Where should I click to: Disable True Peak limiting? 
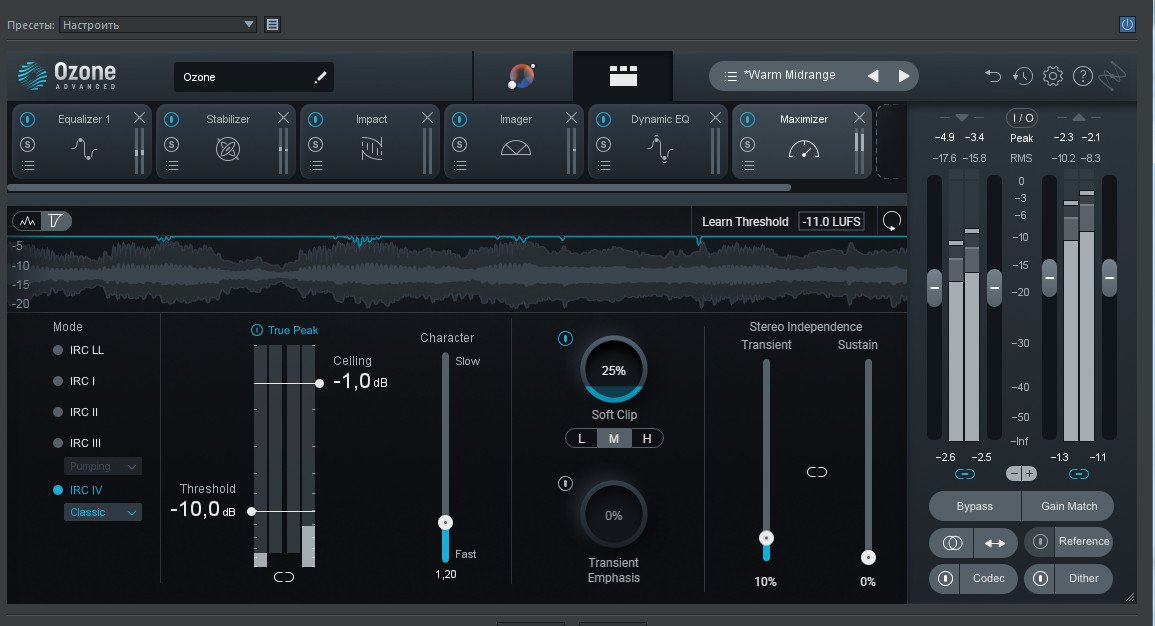pos(257,329)
